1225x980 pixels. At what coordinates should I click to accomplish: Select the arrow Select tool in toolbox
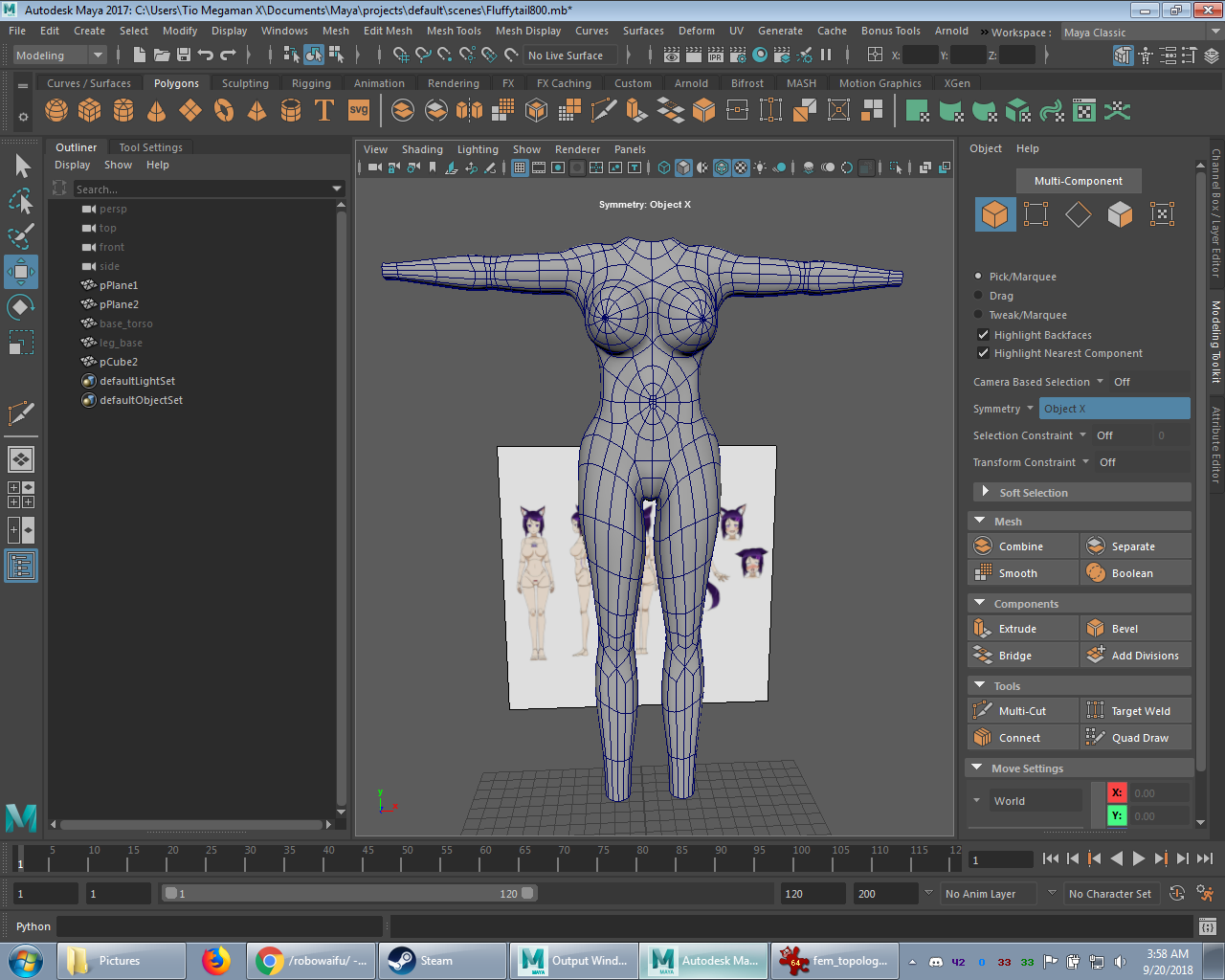21,167
